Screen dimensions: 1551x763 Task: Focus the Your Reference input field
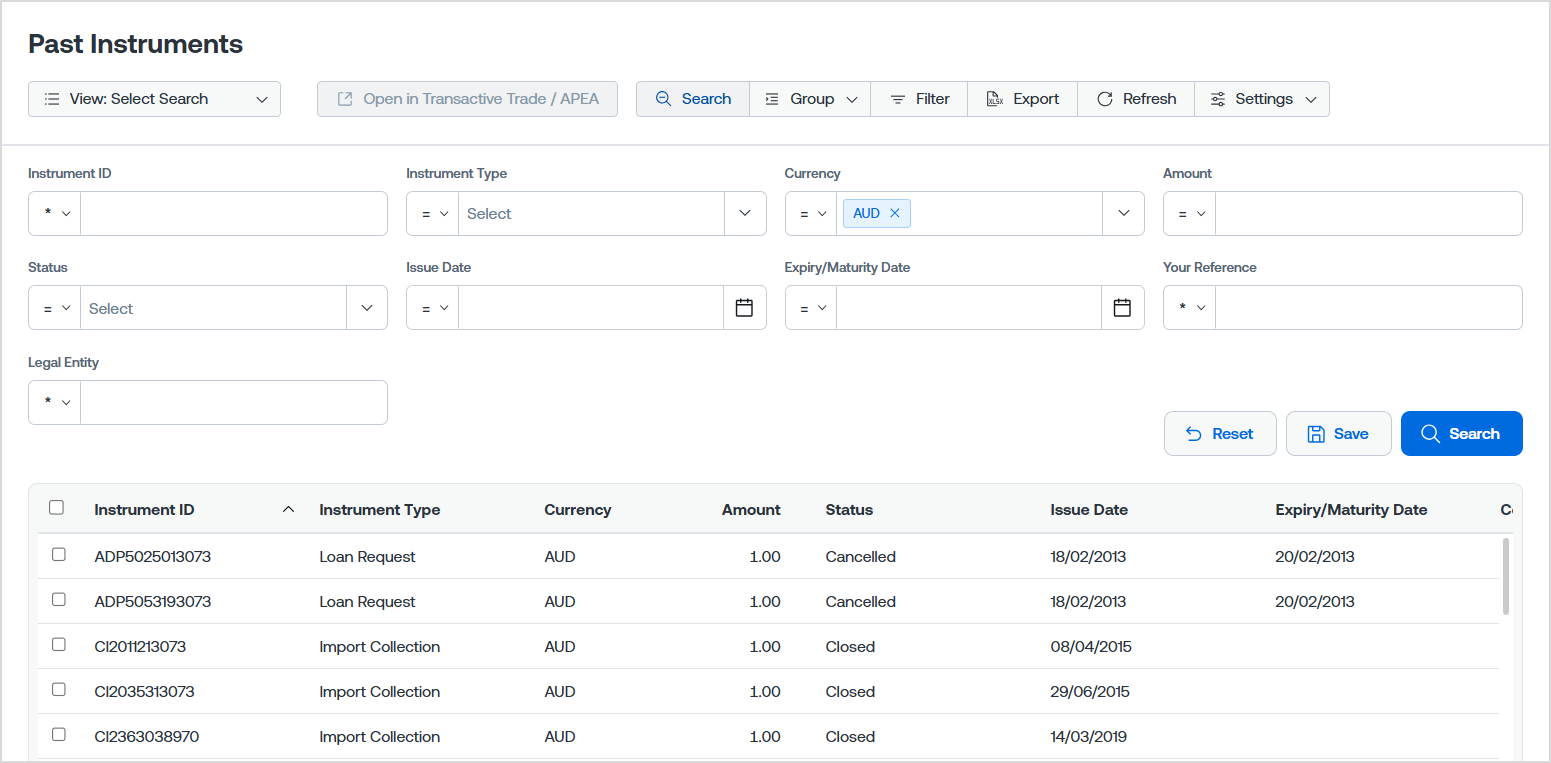point(1369,308)
